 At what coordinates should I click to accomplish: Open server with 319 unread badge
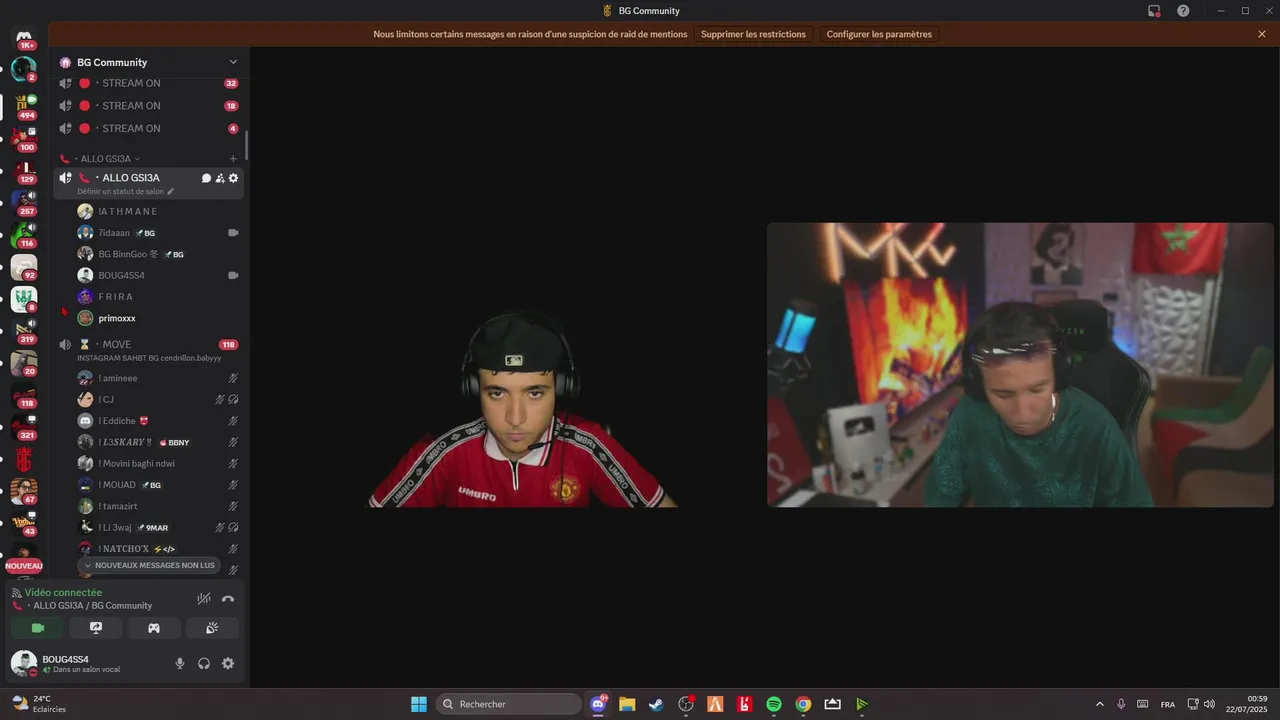coord(24,331)
